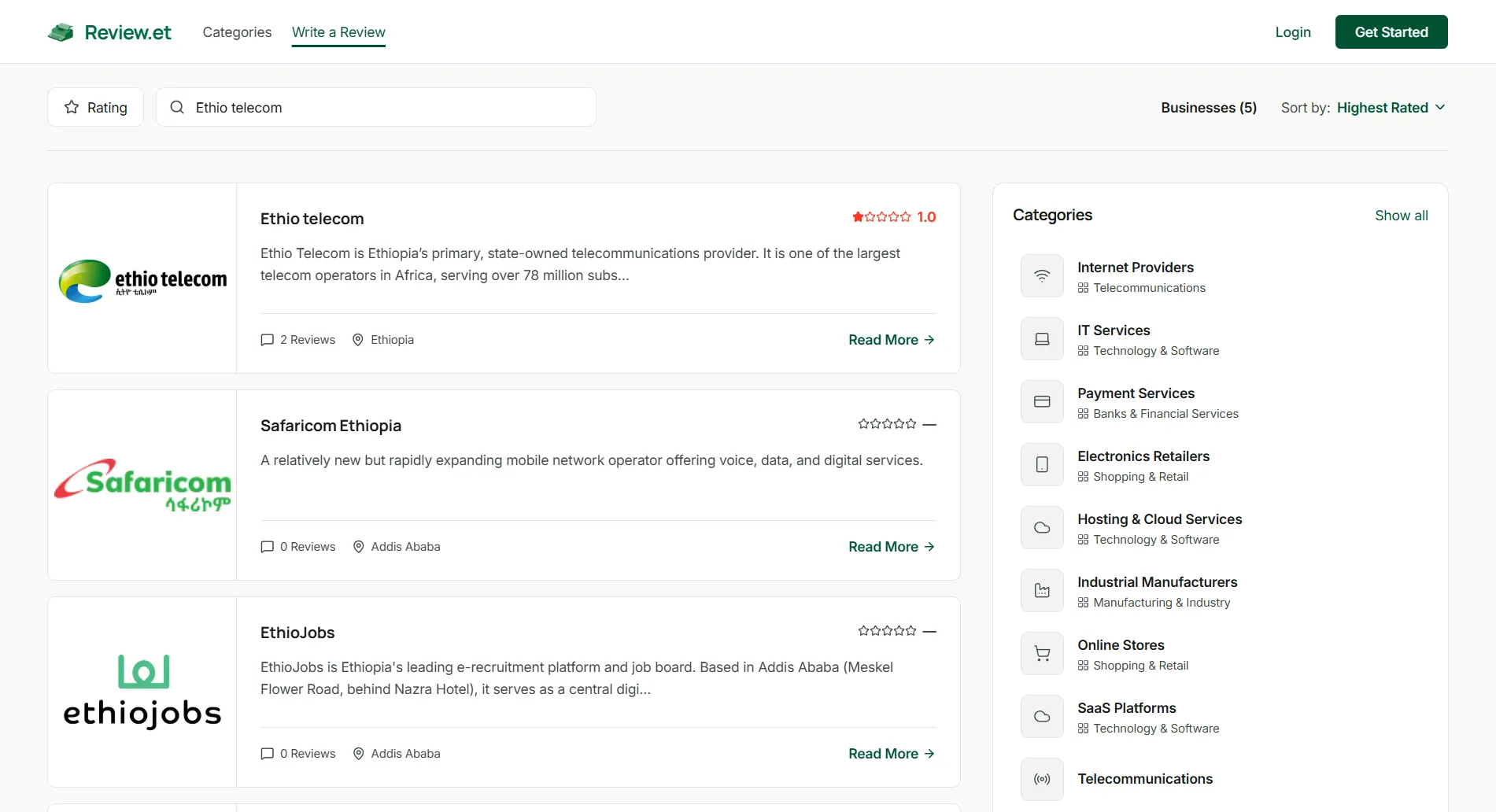Select the Hosting & Cloud Services category
The height and width of the screenshot is (812, 1496).
coord(1159,519)
